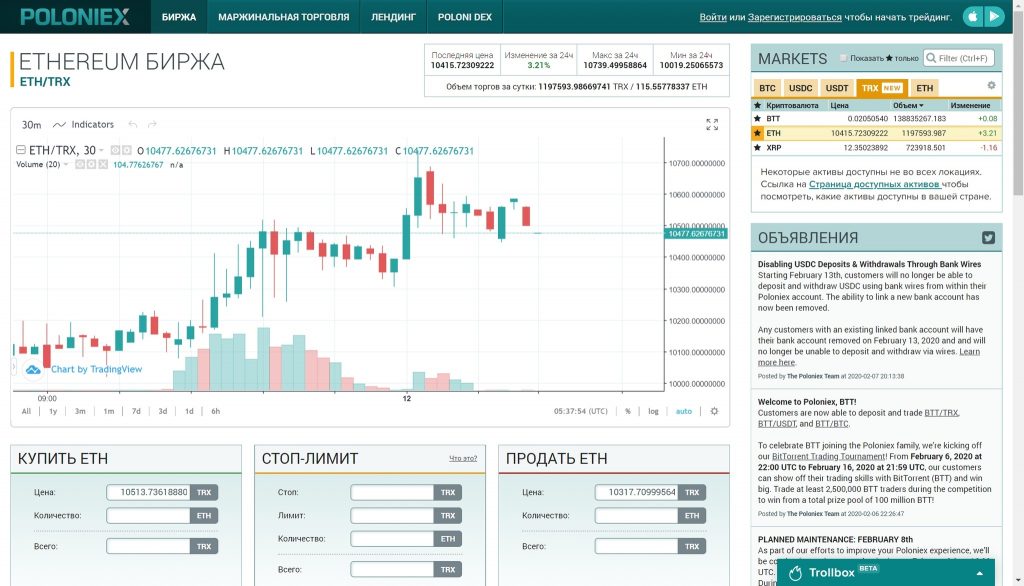Toggle log scale on chart
The image size is (1024, 586).
point(653,412)
